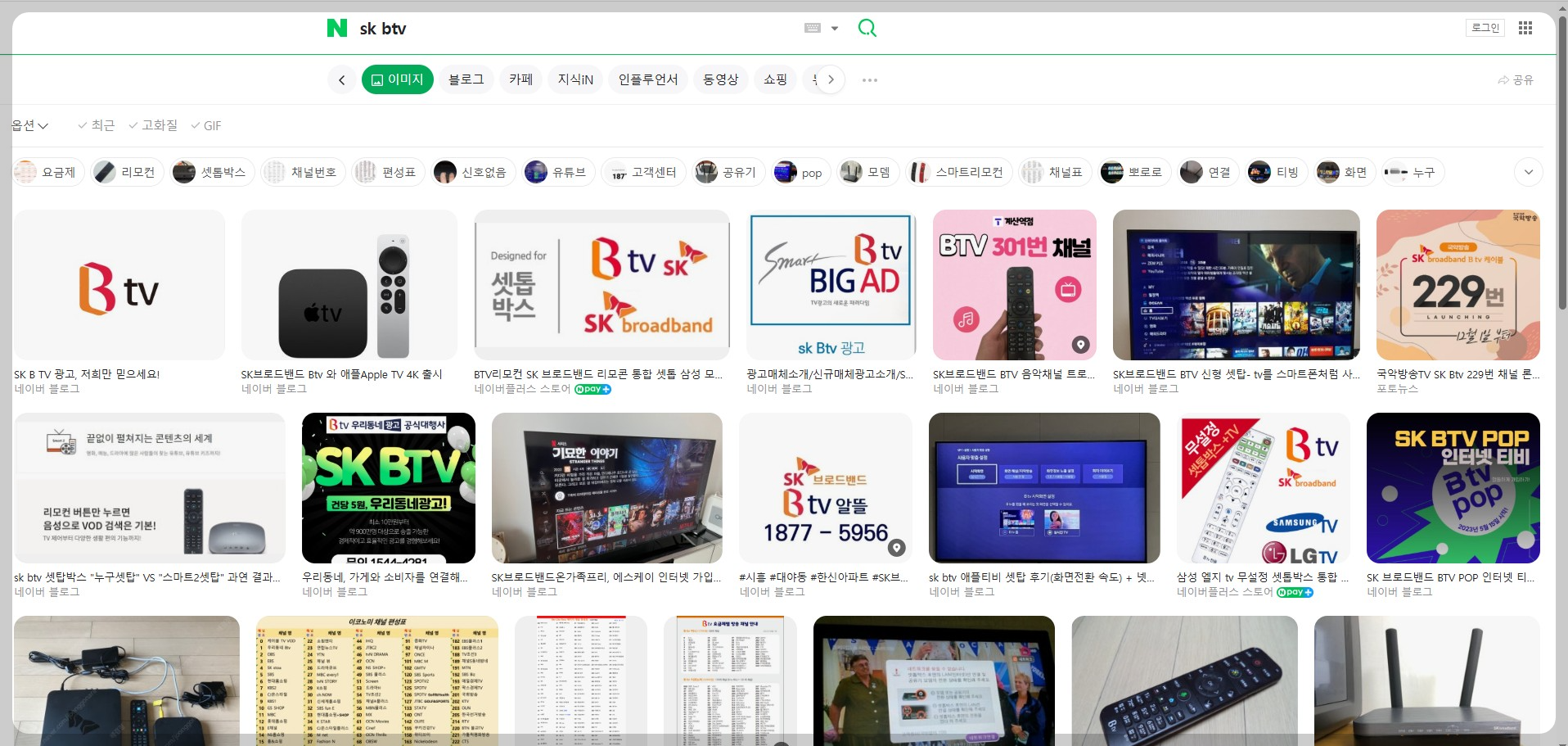
Task: Expand the 옵션 dropdown
Action: pos(30,125)
